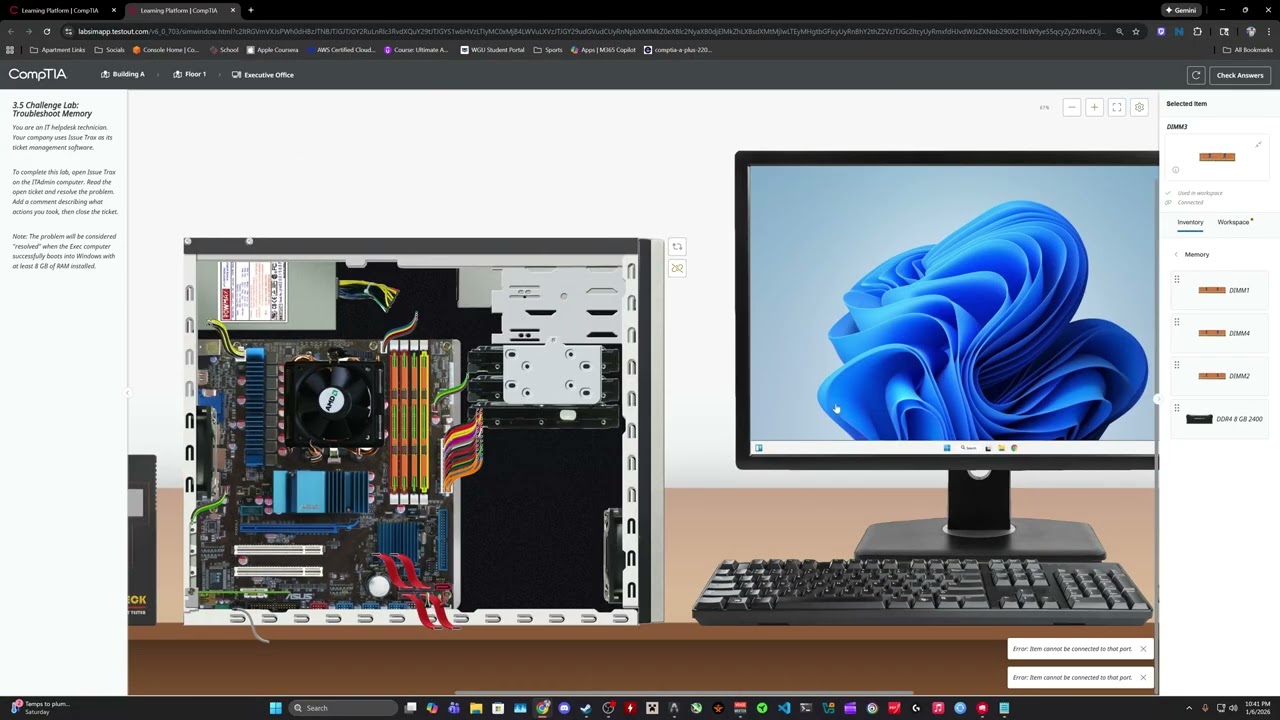Show hidden system tray icons

point(1189,708)
